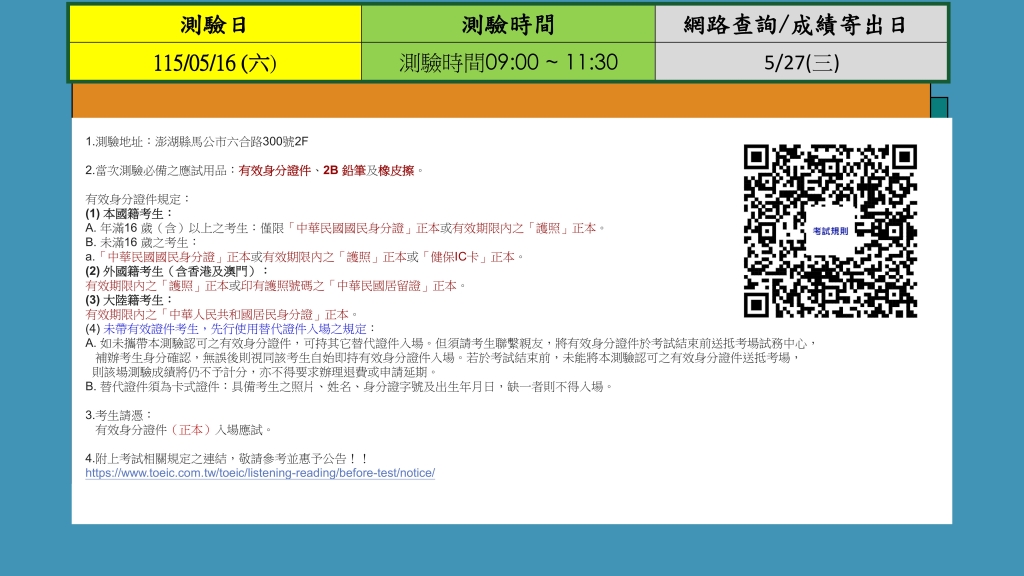Image resolution: width=1024 pixels, height=576 pixels.
Task: Click the 測驗時間09:00 ~ 11:30 cell
Action: tap(508, 62)
